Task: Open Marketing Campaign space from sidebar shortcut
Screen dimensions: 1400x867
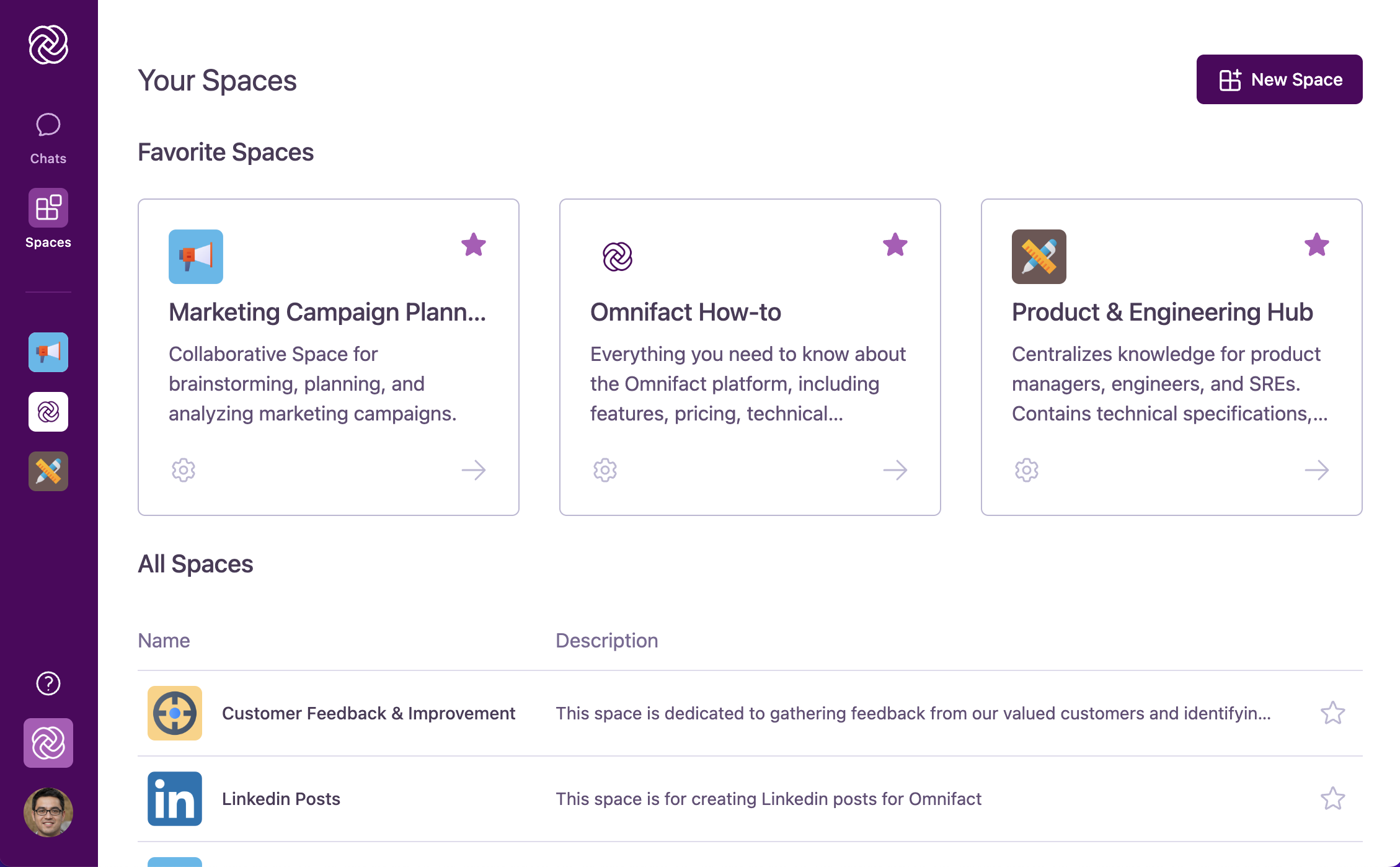Action: pyautogui.click(x=48, y=352)
